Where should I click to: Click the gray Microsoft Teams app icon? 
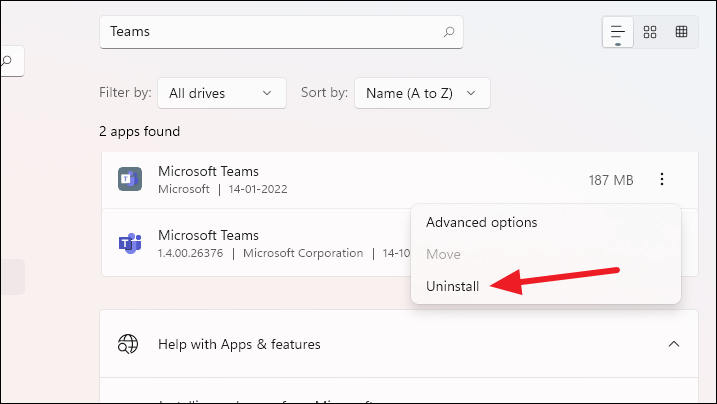(x=130, y=179)
